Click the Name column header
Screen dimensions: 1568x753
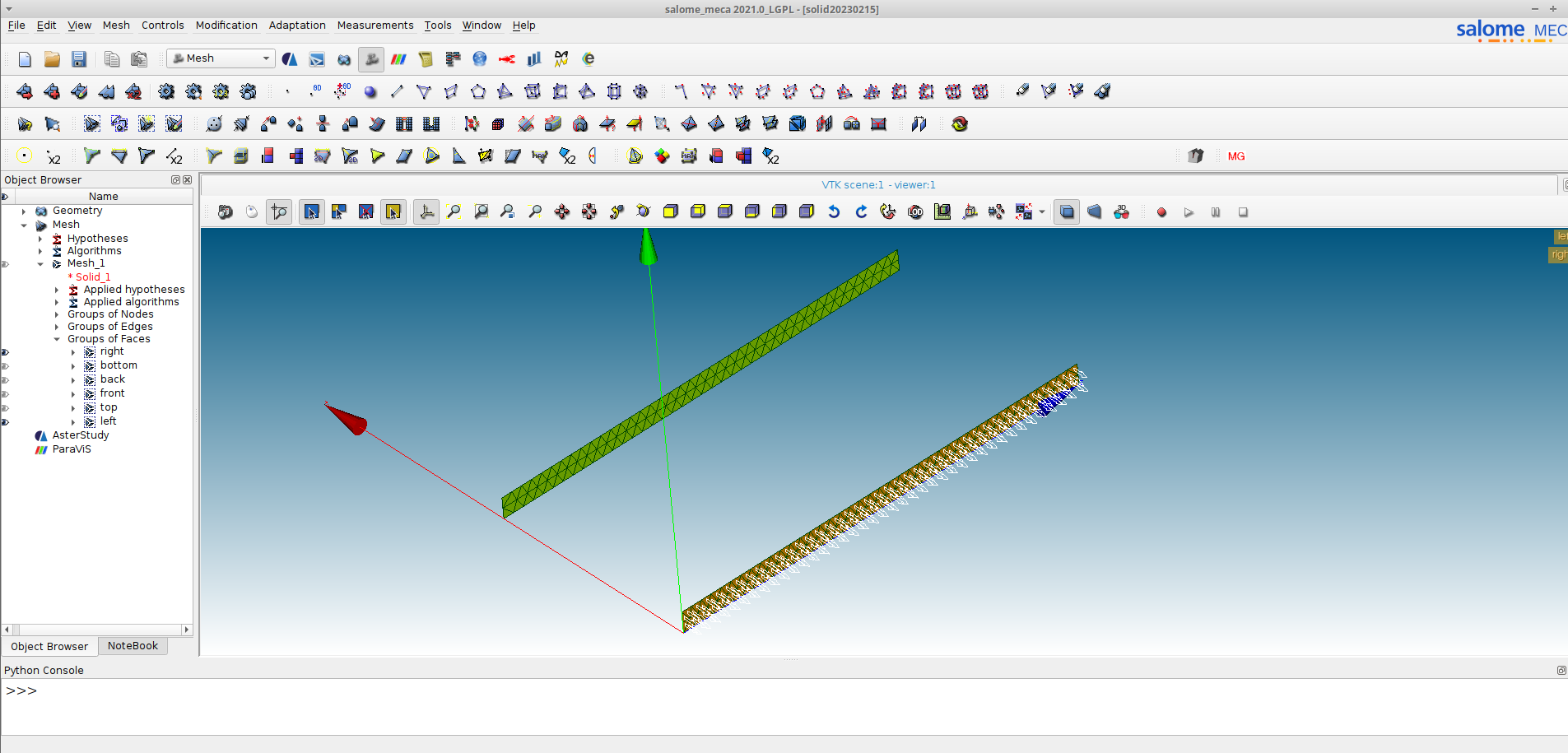(103, 197)
